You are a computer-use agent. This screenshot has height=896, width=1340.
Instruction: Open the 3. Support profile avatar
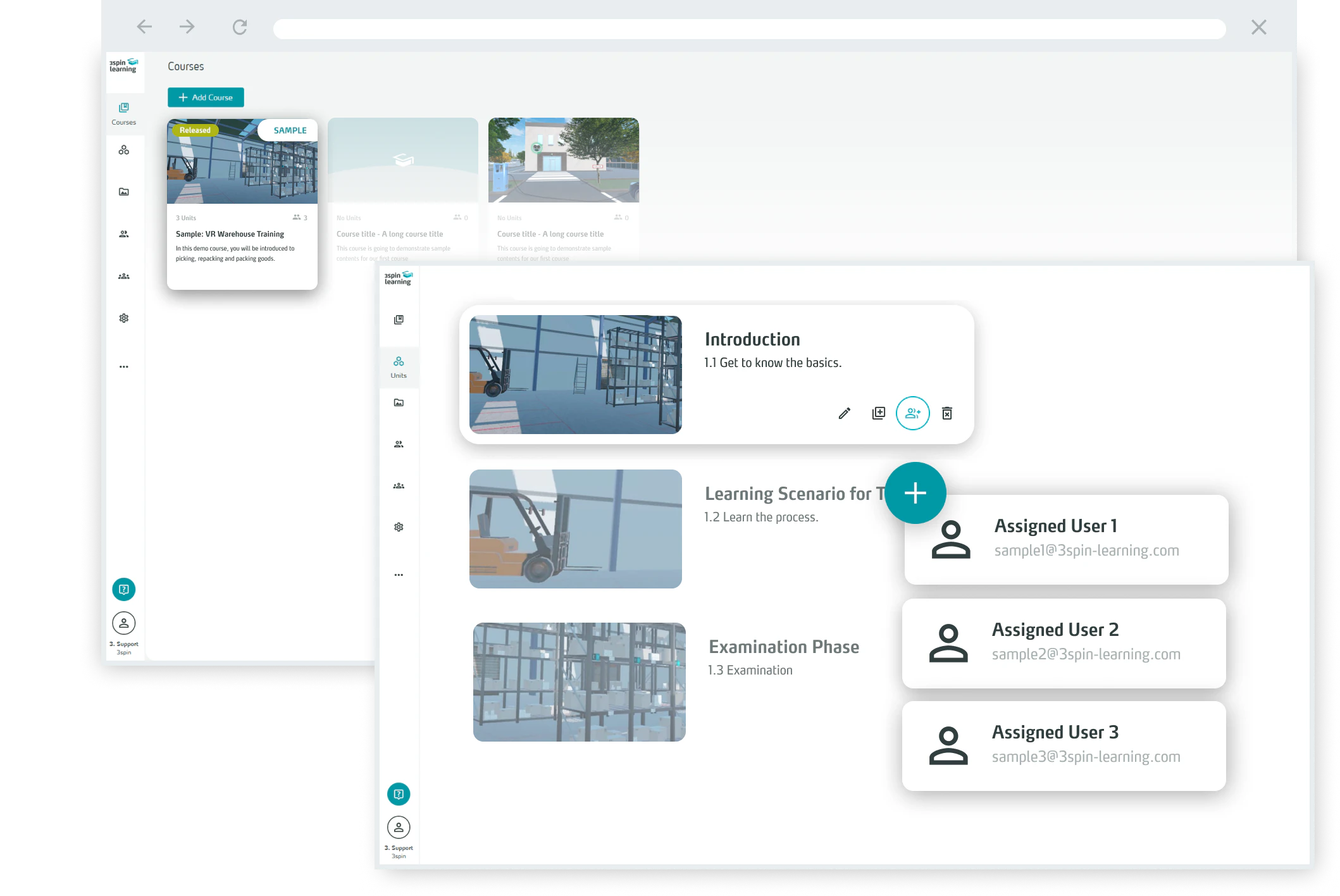click(x=399, y=827)
